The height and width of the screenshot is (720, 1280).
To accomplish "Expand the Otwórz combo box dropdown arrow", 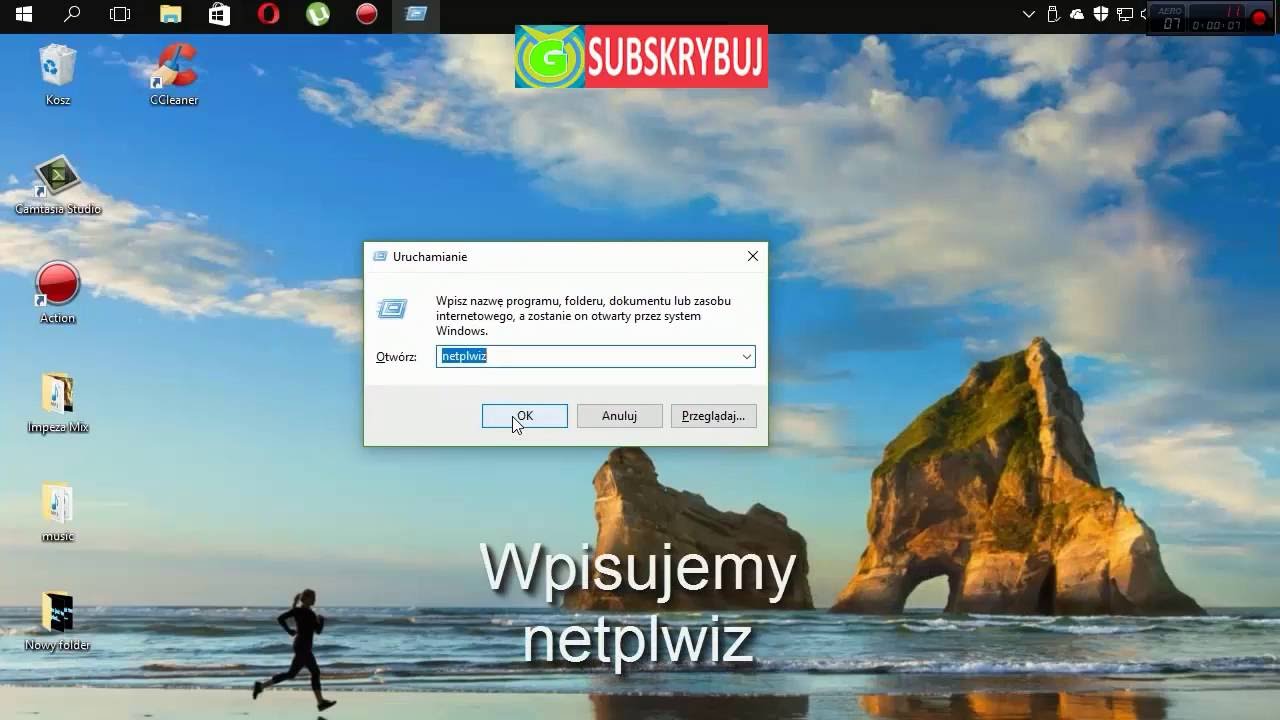I will tap(746, 357).
